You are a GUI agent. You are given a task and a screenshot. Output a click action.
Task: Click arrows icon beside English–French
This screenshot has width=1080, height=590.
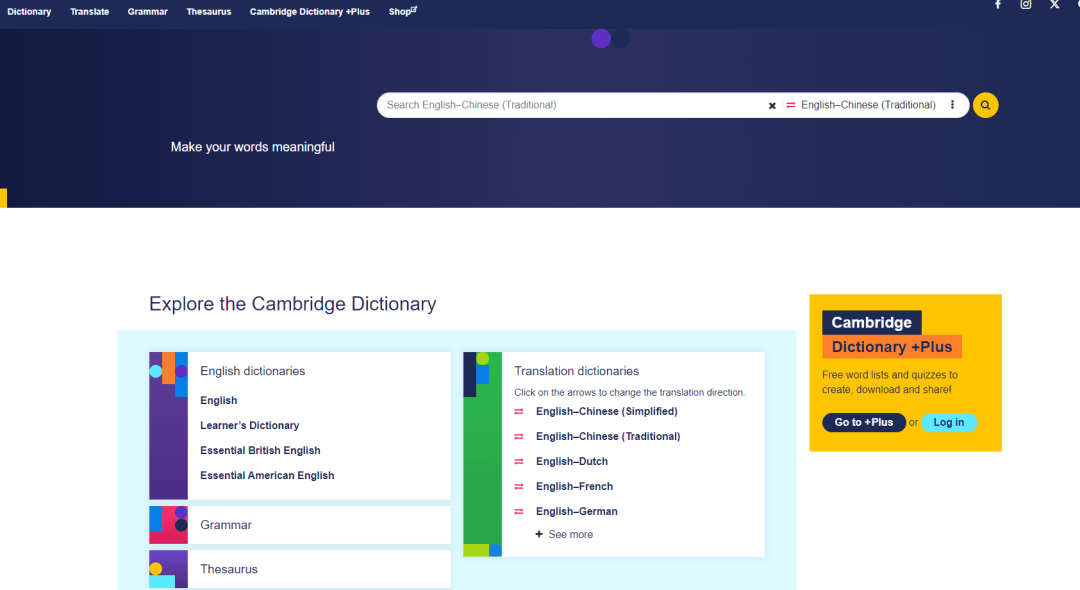[519, 487]
